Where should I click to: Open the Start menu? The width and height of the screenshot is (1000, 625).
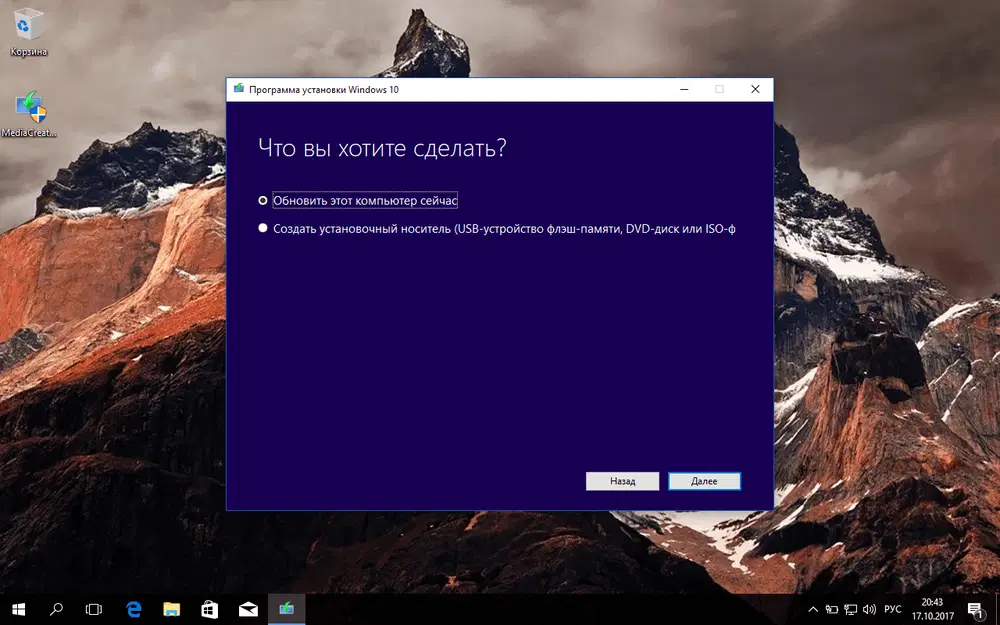pyautogui.click(x=18, y=608)
